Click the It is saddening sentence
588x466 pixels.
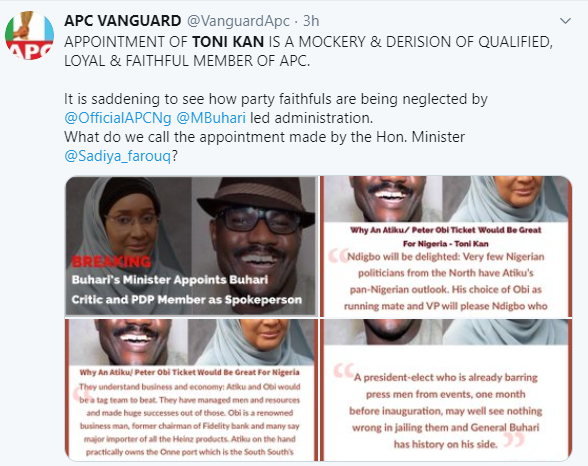(276, 99)
